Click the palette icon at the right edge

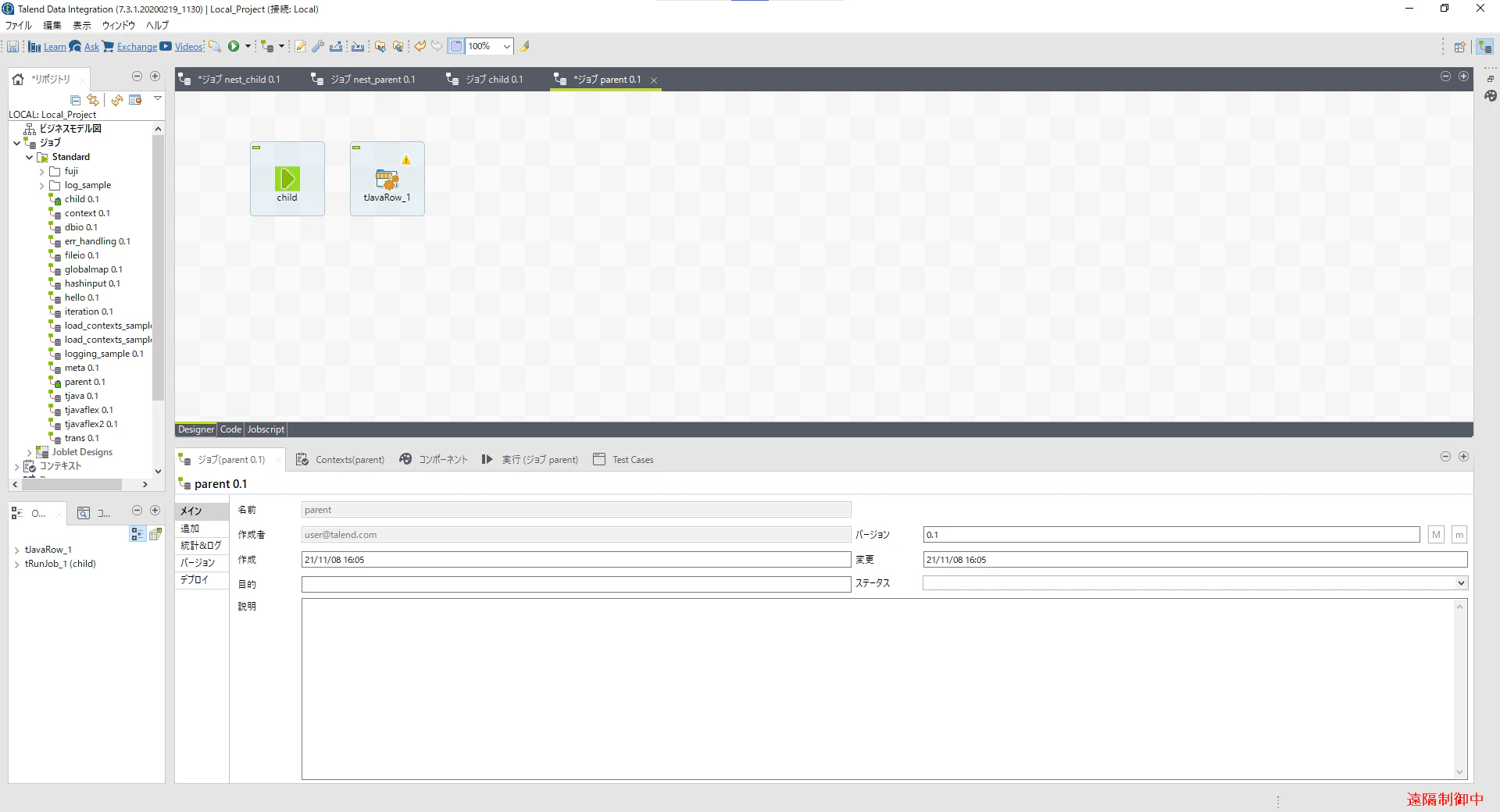click(x=1491, y=95)
